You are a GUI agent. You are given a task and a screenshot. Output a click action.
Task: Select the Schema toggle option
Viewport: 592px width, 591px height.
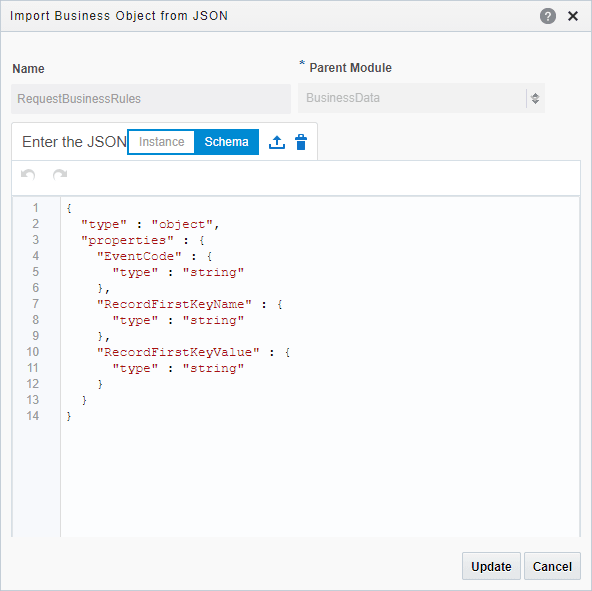(227, 142)
